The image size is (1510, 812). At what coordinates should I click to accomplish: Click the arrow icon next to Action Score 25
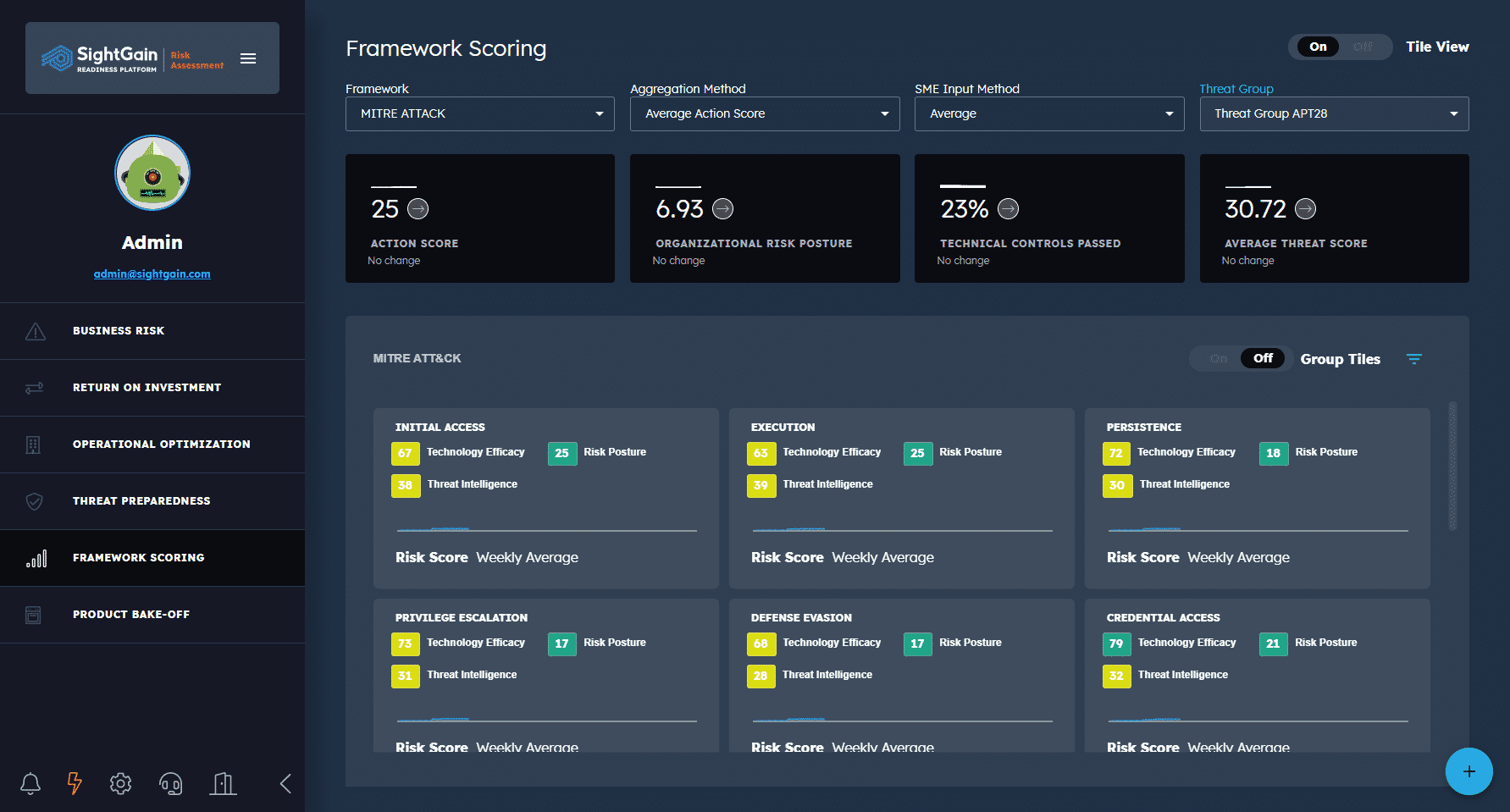pyautogui.click(x=418, y=208)
